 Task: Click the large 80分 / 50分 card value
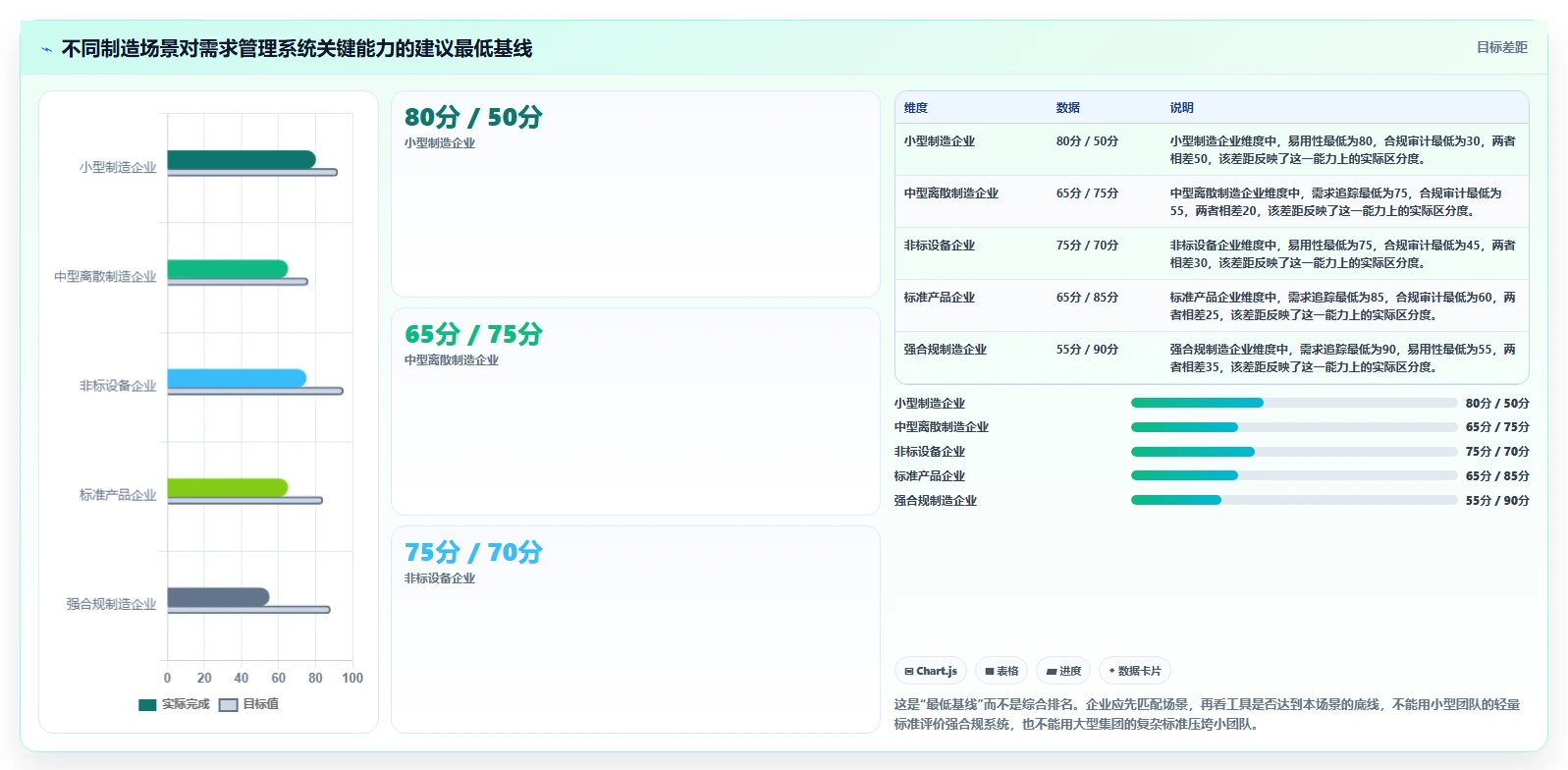tap(473, 117)
